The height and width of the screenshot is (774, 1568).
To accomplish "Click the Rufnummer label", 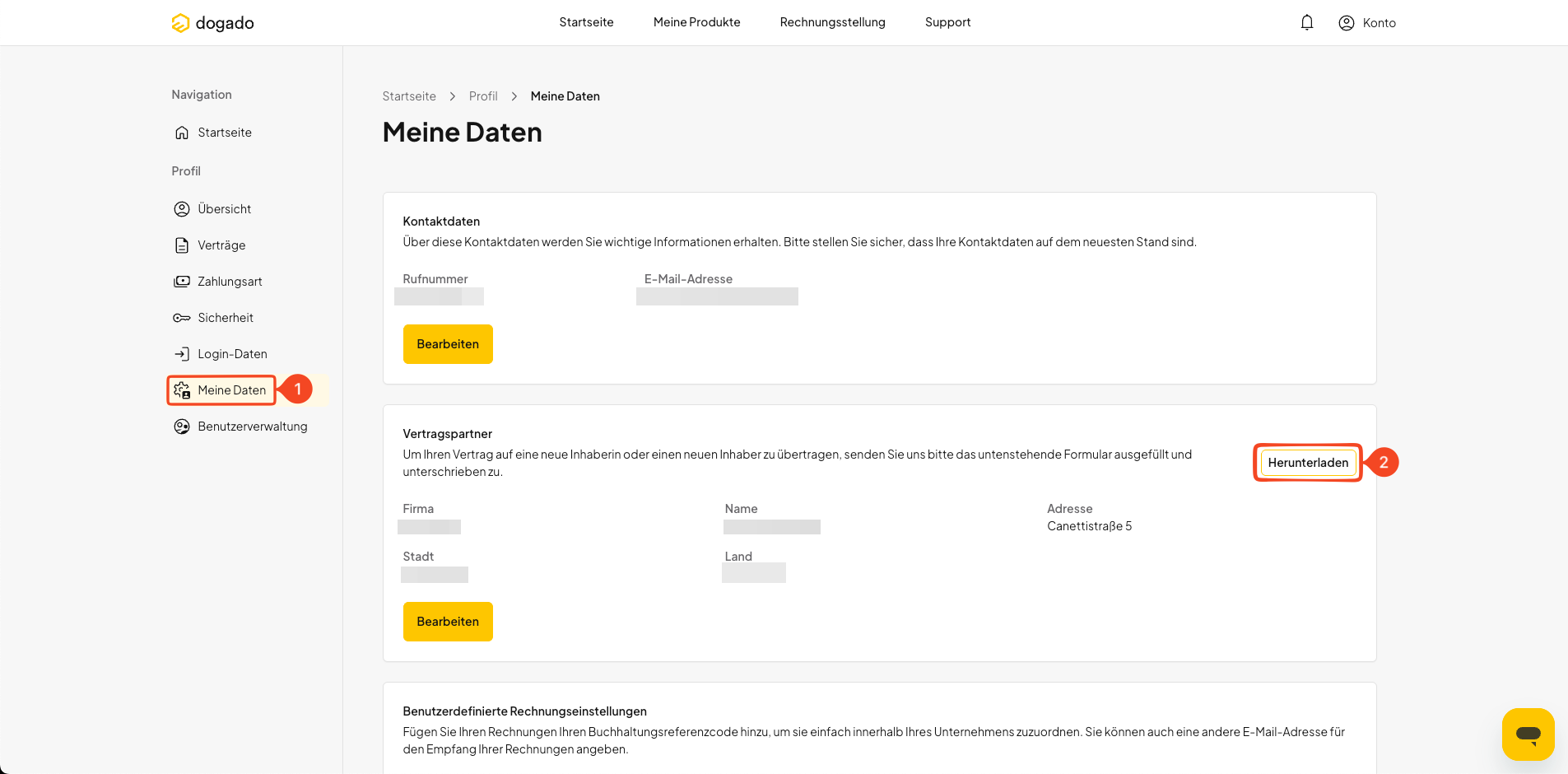I will 435,279.
